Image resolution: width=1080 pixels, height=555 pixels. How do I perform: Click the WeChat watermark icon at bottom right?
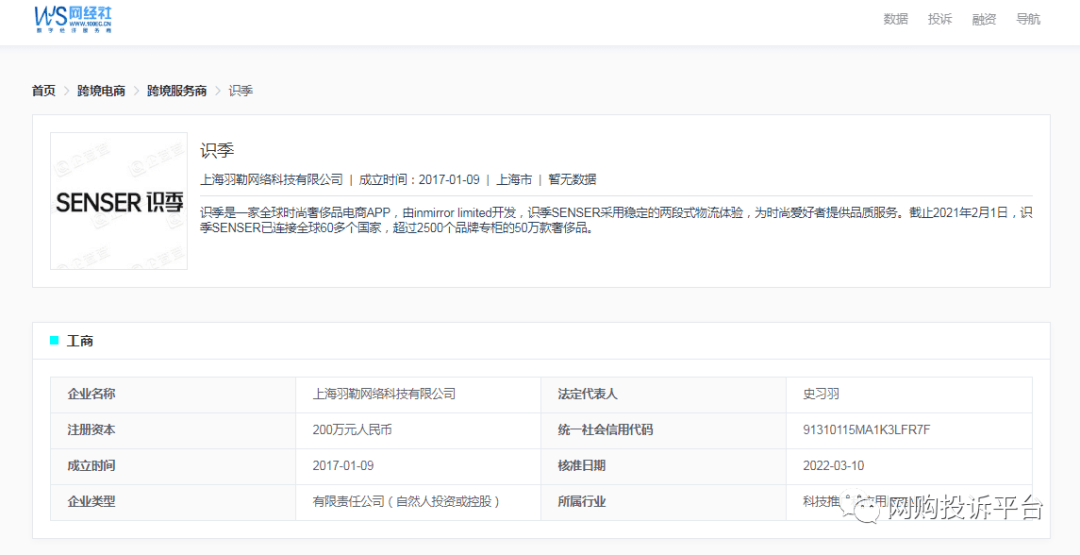point(865,509)
